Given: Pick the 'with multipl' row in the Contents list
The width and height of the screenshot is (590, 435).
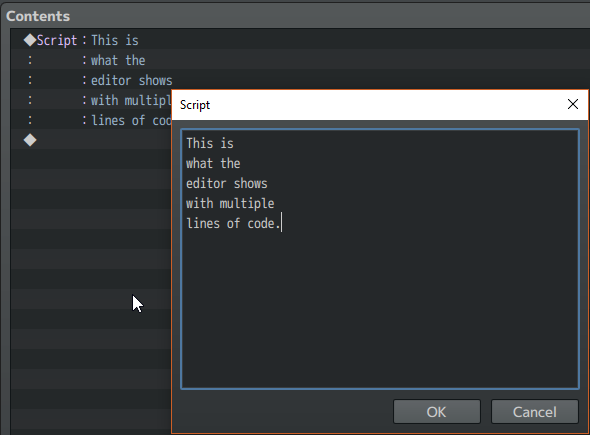Looking at the screenshot, I should coord(91,100).
